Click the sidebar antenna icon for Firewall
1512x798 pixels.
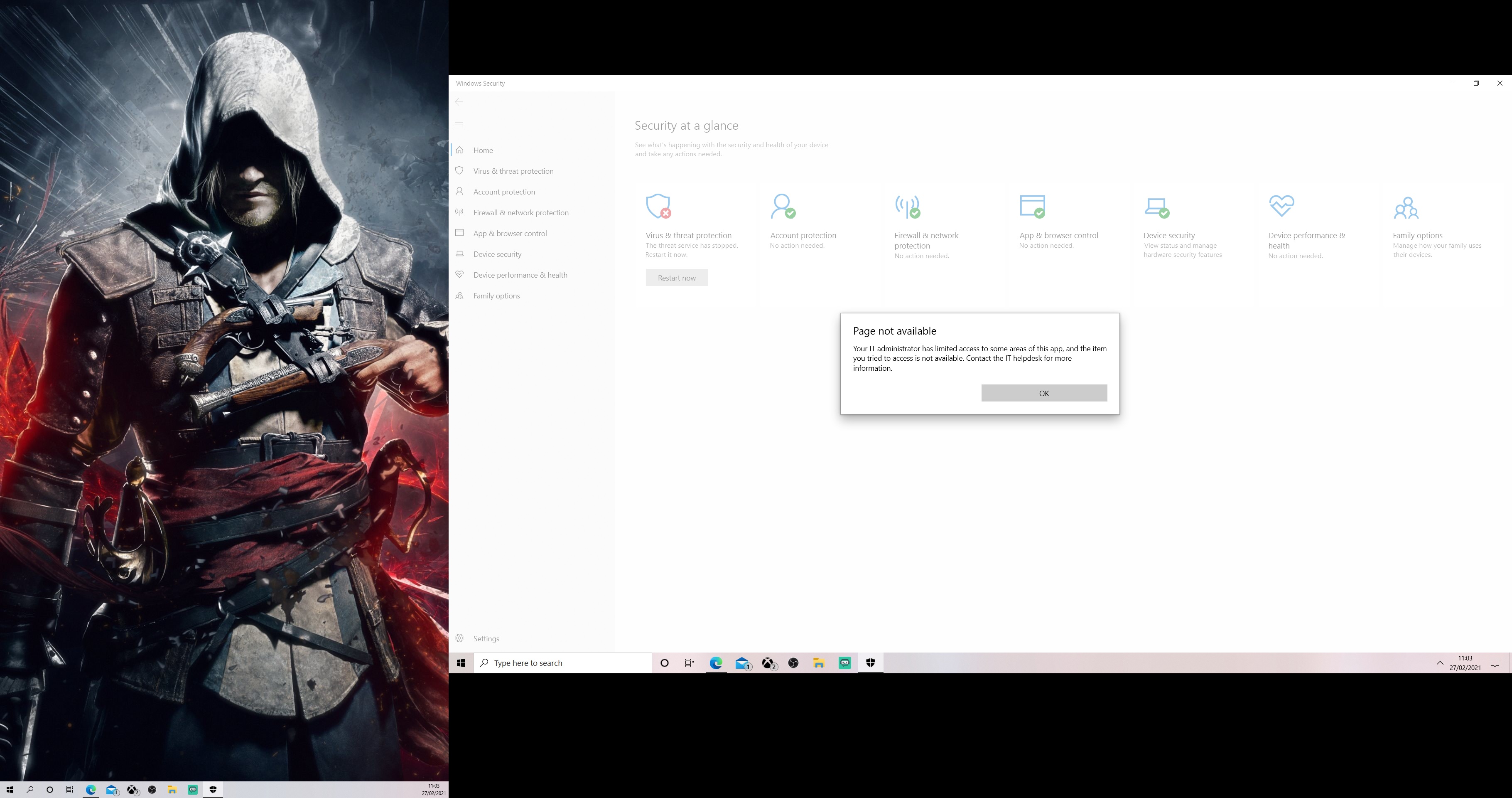pyautogui.click(x=459, y=212)
